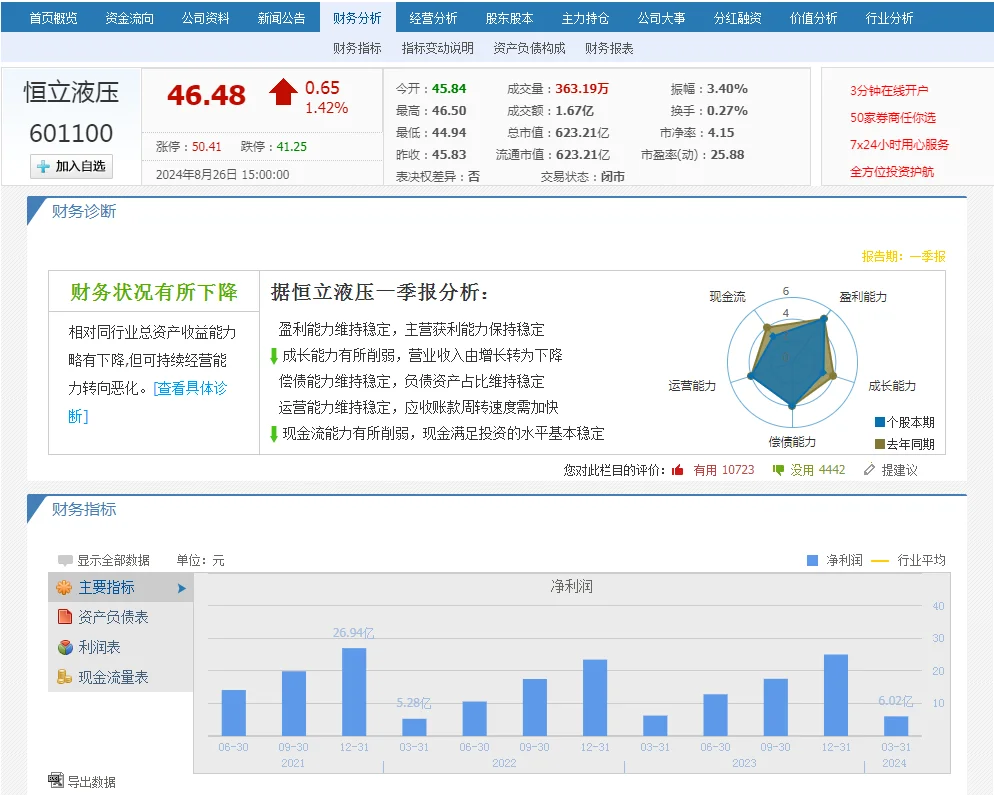Open 分红融资 tab
This screenshot has height=795, width=994.
(738, 18)
